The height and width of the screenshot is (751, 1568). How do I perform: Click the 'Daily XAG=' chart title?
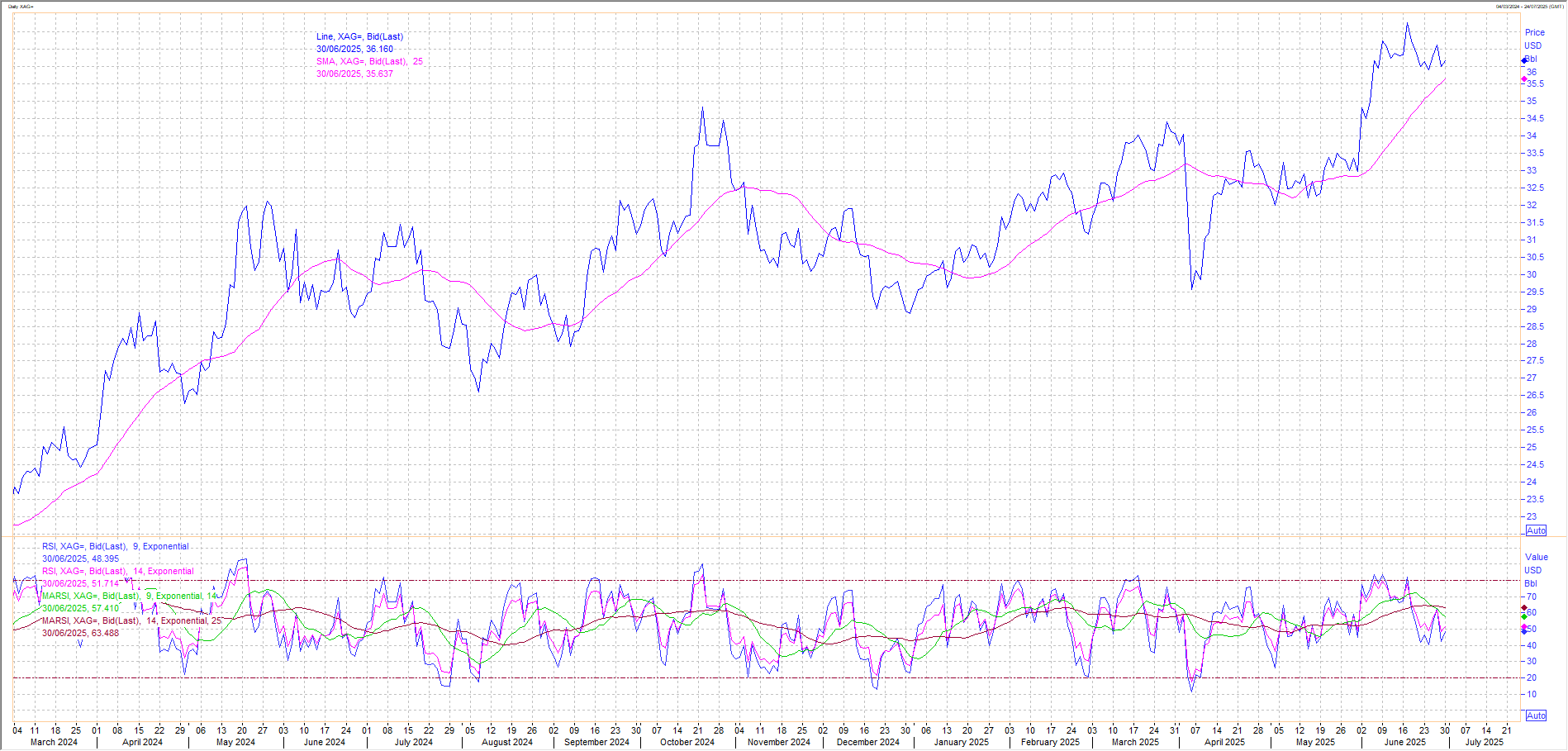pos(21,7)
